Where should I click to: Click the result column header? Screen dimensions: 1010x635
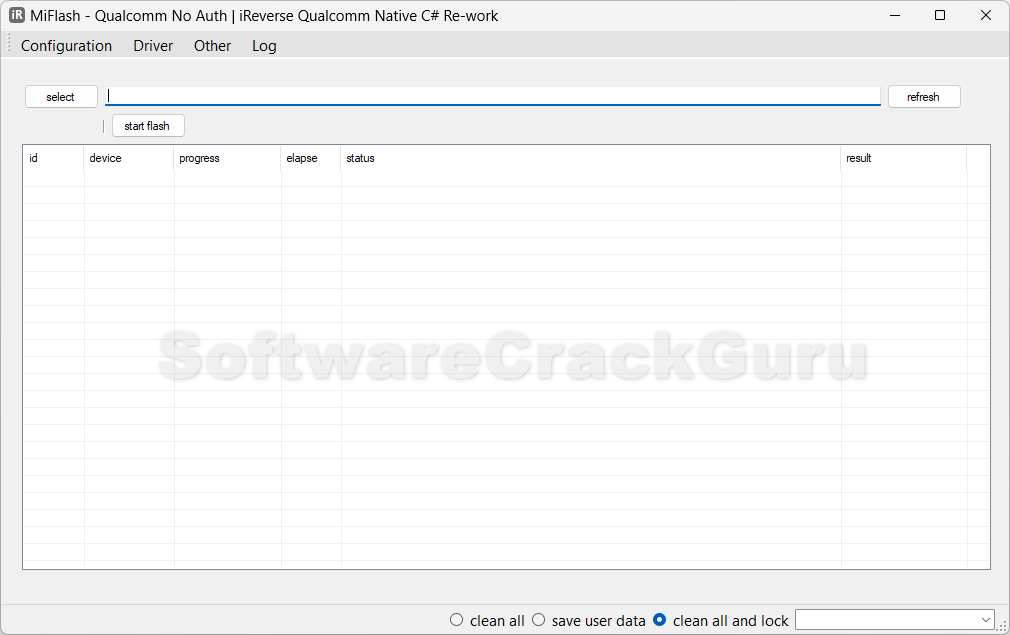click(904, 158)
